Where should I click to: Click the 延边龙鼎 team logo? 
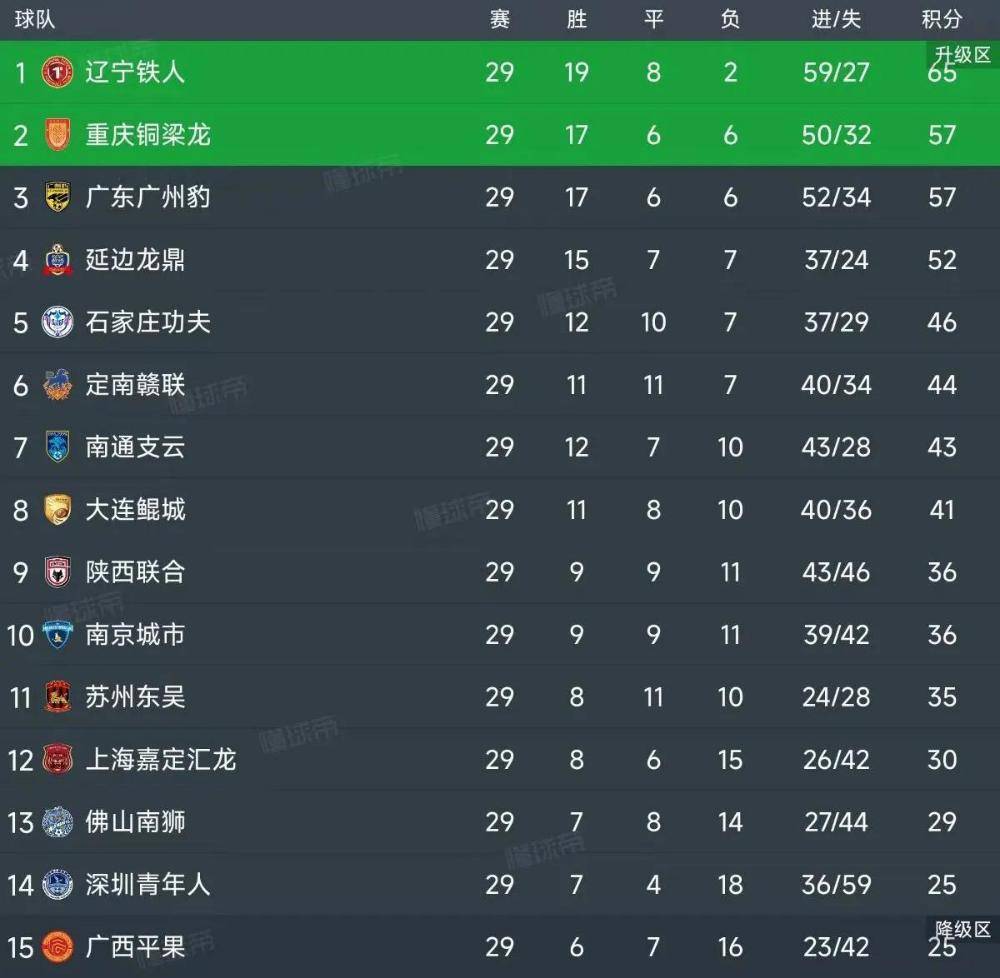pos(57,260)
